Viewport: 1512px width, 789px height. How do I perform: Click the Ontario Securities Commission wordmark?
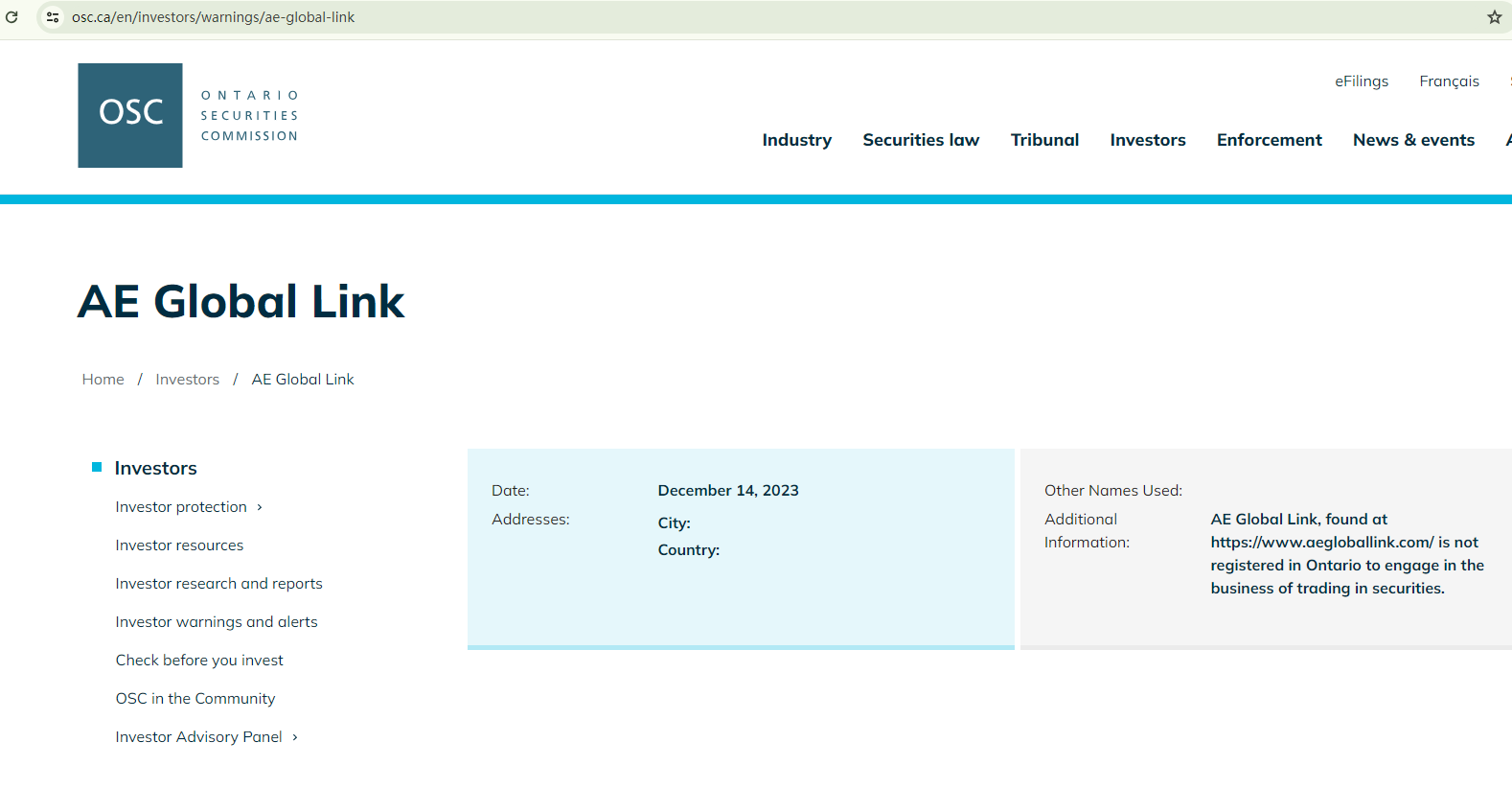250,116
